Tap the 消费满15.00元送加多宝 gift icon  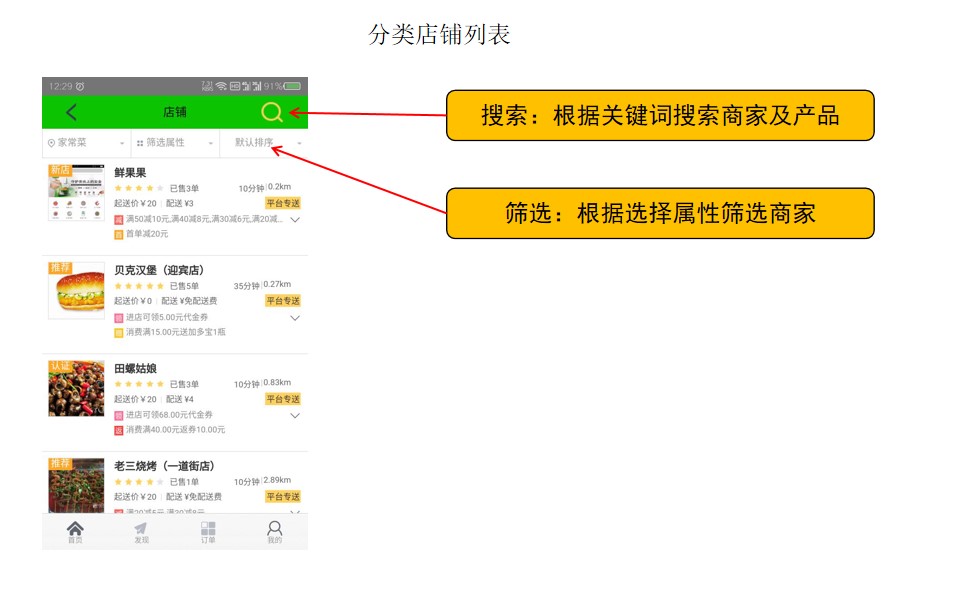119,332
